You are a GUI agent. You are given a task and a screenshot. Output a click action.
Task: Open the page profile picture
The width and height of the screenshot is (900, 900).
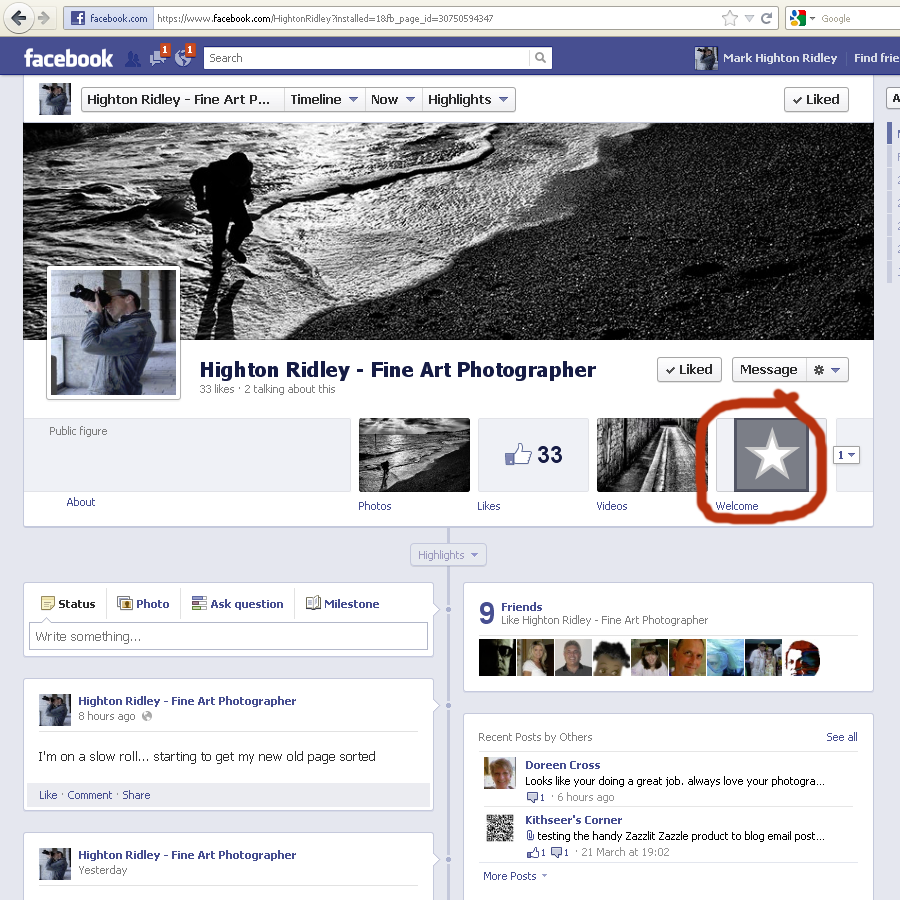click(114, 332)
